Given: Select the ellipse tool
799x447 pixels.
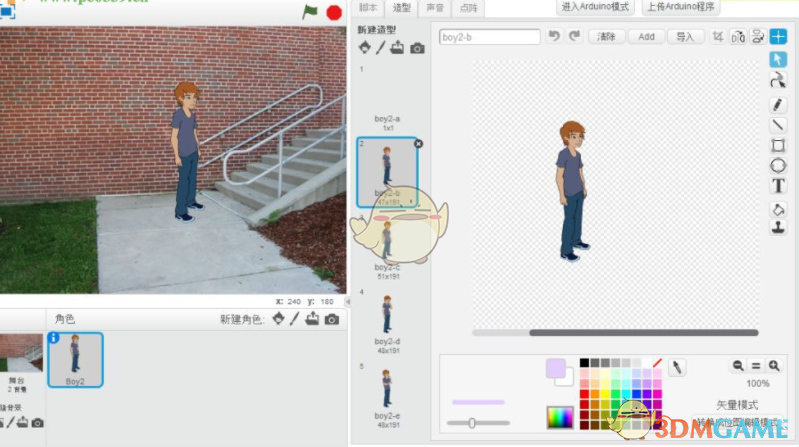Looking at the screenshot, I should 778,166.
